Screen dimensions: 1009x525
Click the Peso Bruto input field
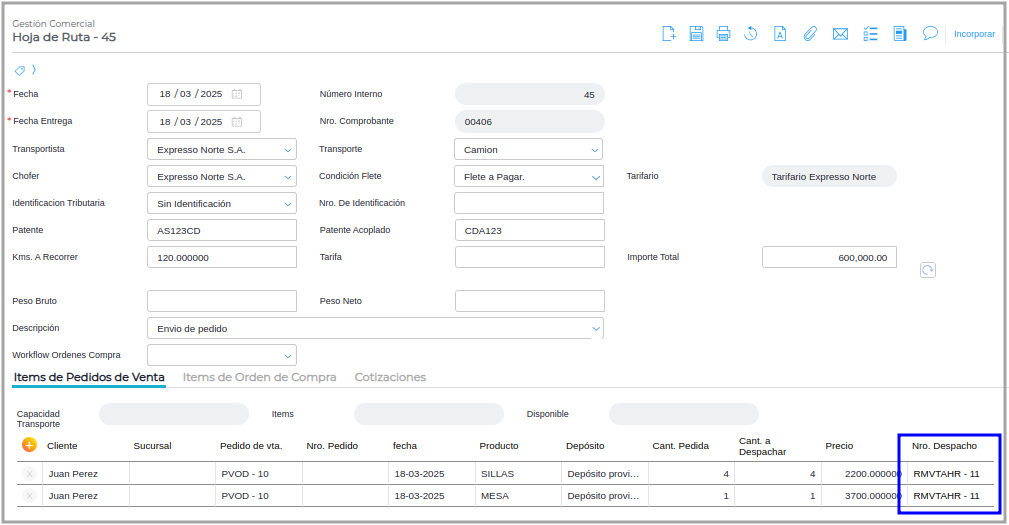(221, 301)
